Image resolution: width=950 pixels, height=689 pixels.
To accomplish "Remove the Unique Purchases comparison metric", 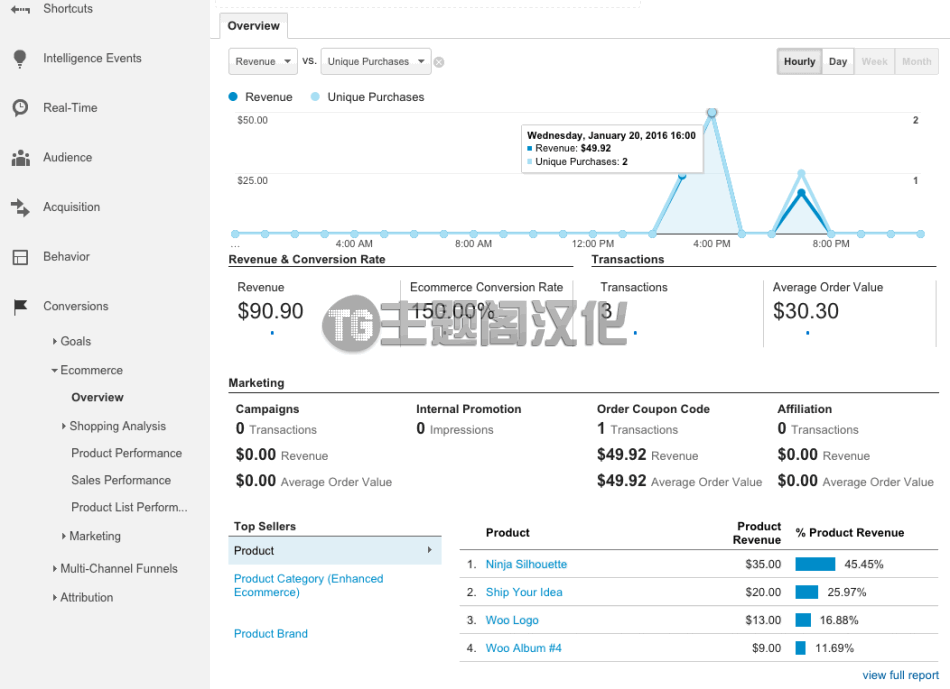I will [x=439, y=62].
